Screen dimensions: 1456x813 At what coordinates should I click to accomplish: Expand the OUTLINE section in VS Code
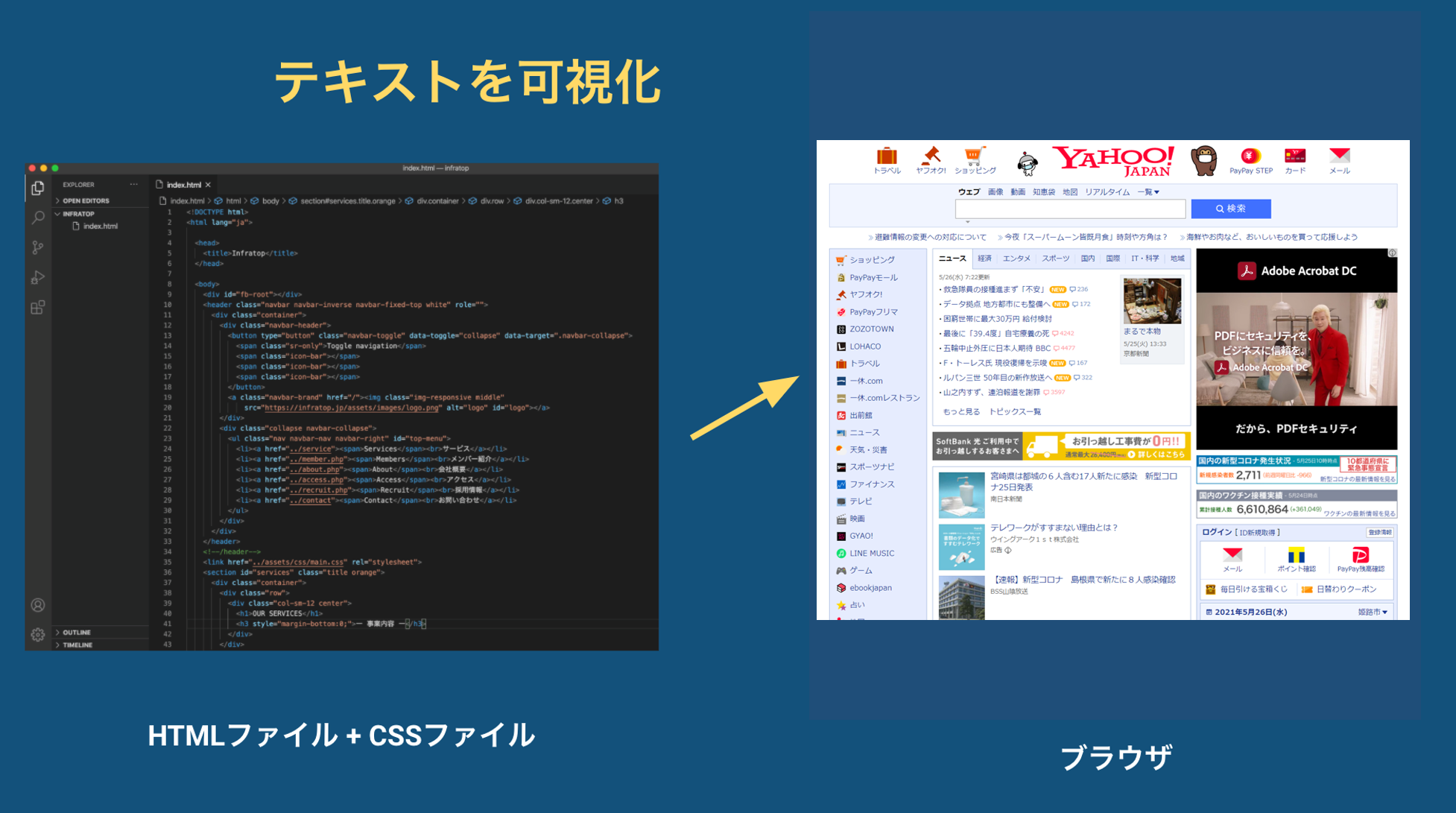tap(75, 632)
